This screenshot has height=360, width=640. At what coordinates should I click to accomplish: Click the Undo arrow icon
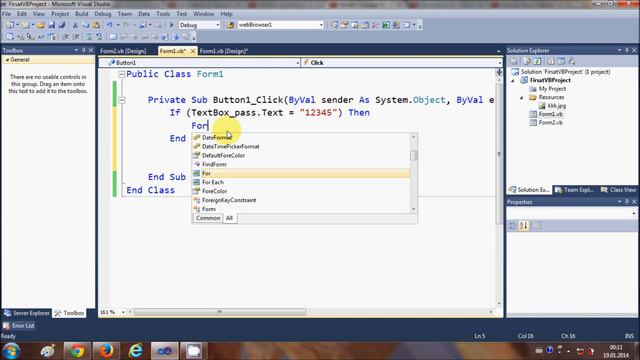[109, 25]
